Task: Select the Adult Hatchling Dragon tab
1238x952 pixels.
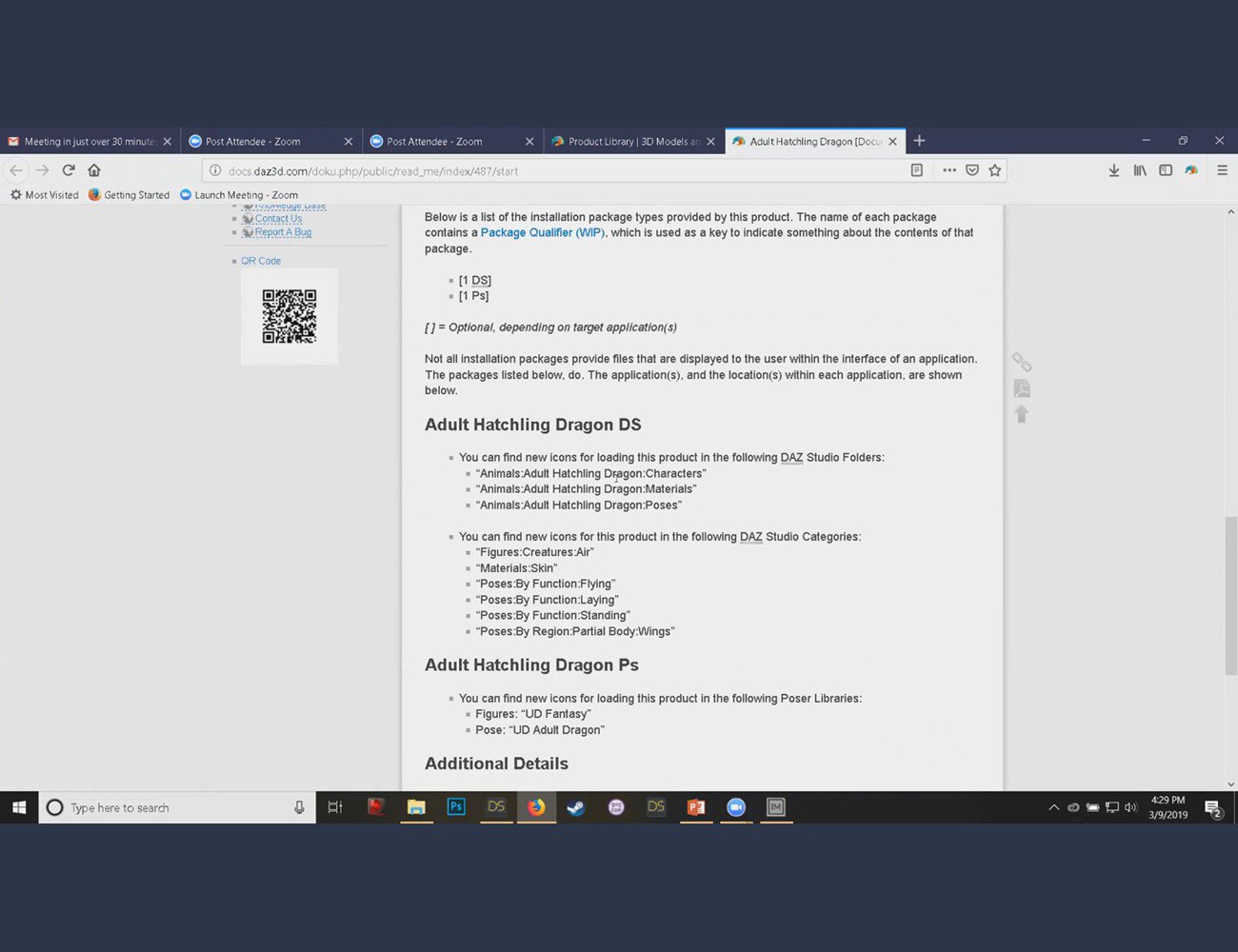Action: pyautogui.click(x=815, y=141)
